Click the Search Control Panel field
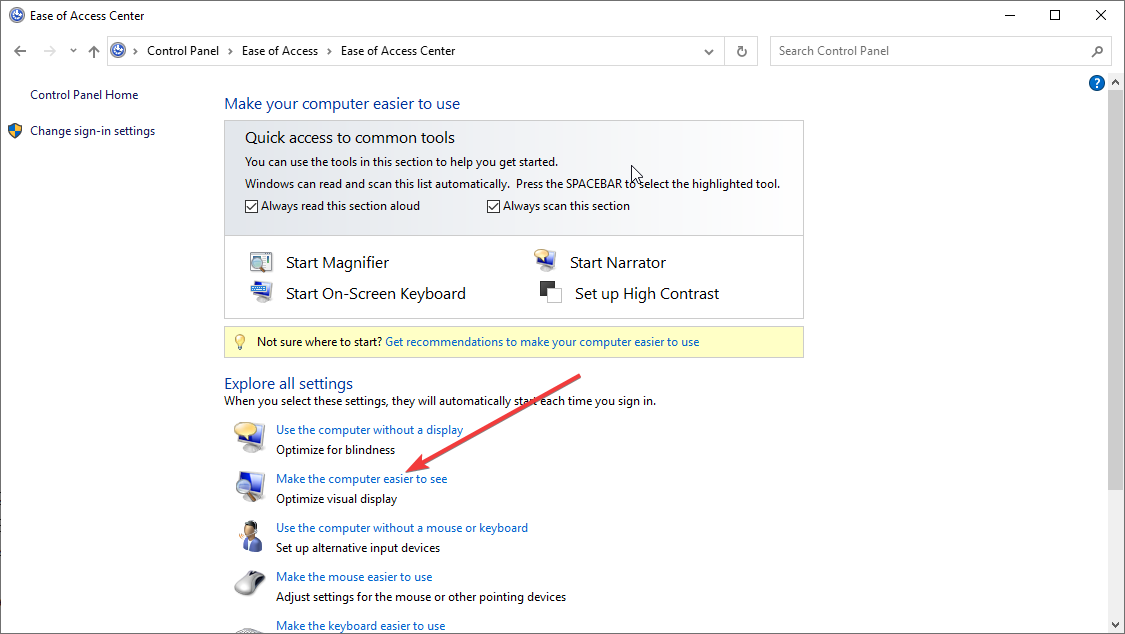 tap(930, 51)
